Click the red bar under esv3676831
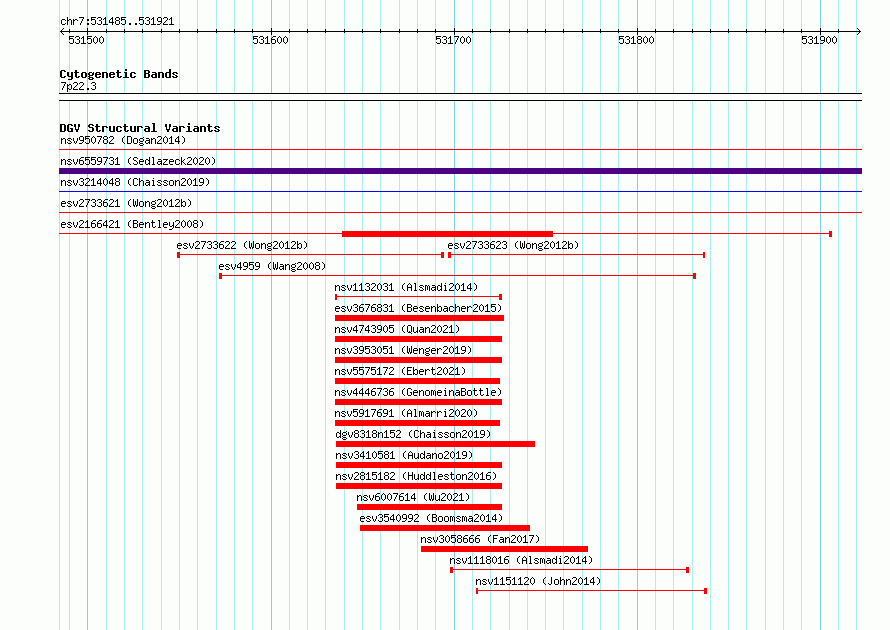 coord(419,318)
